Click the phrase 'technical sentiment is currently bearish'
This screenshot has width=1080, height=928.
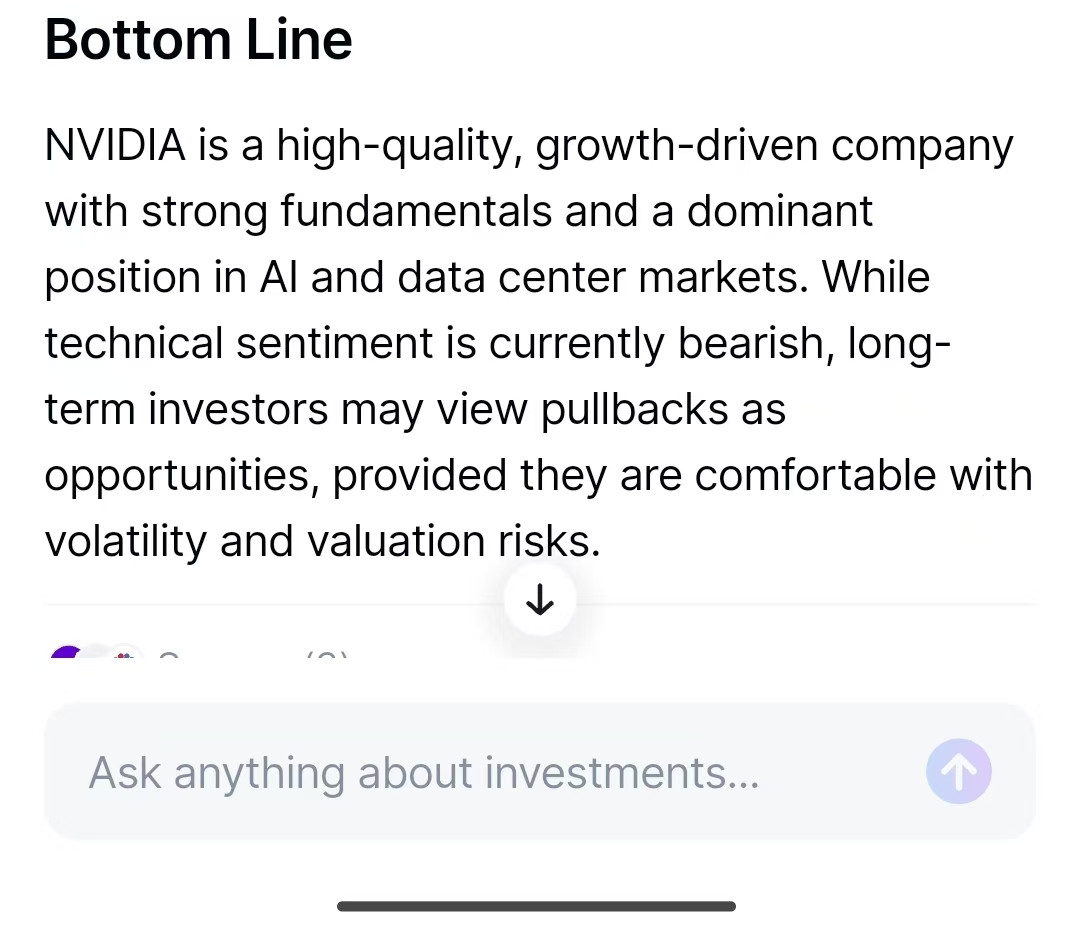pos(435,343)
